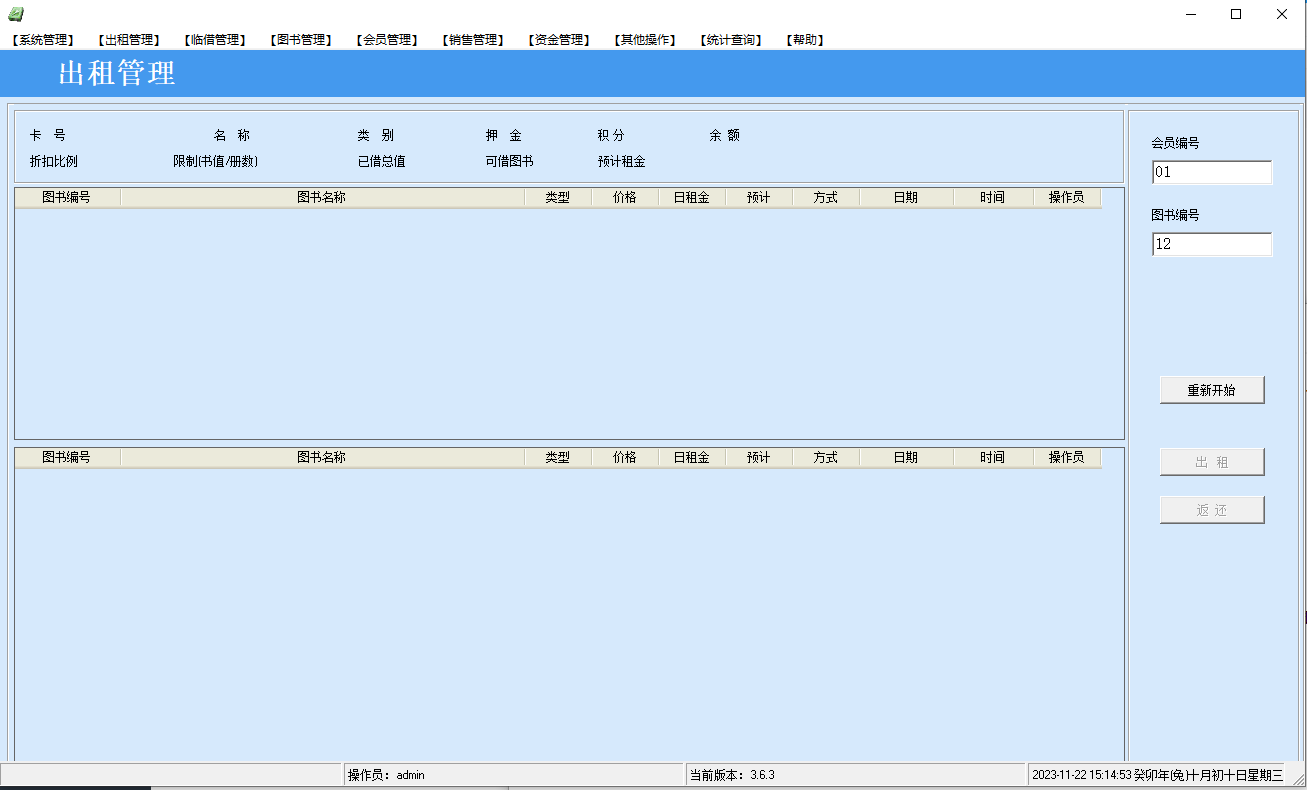Viewport: 1307px width, 790px height.
Task: Click the 出租 button
Action: pos(1212,462)
